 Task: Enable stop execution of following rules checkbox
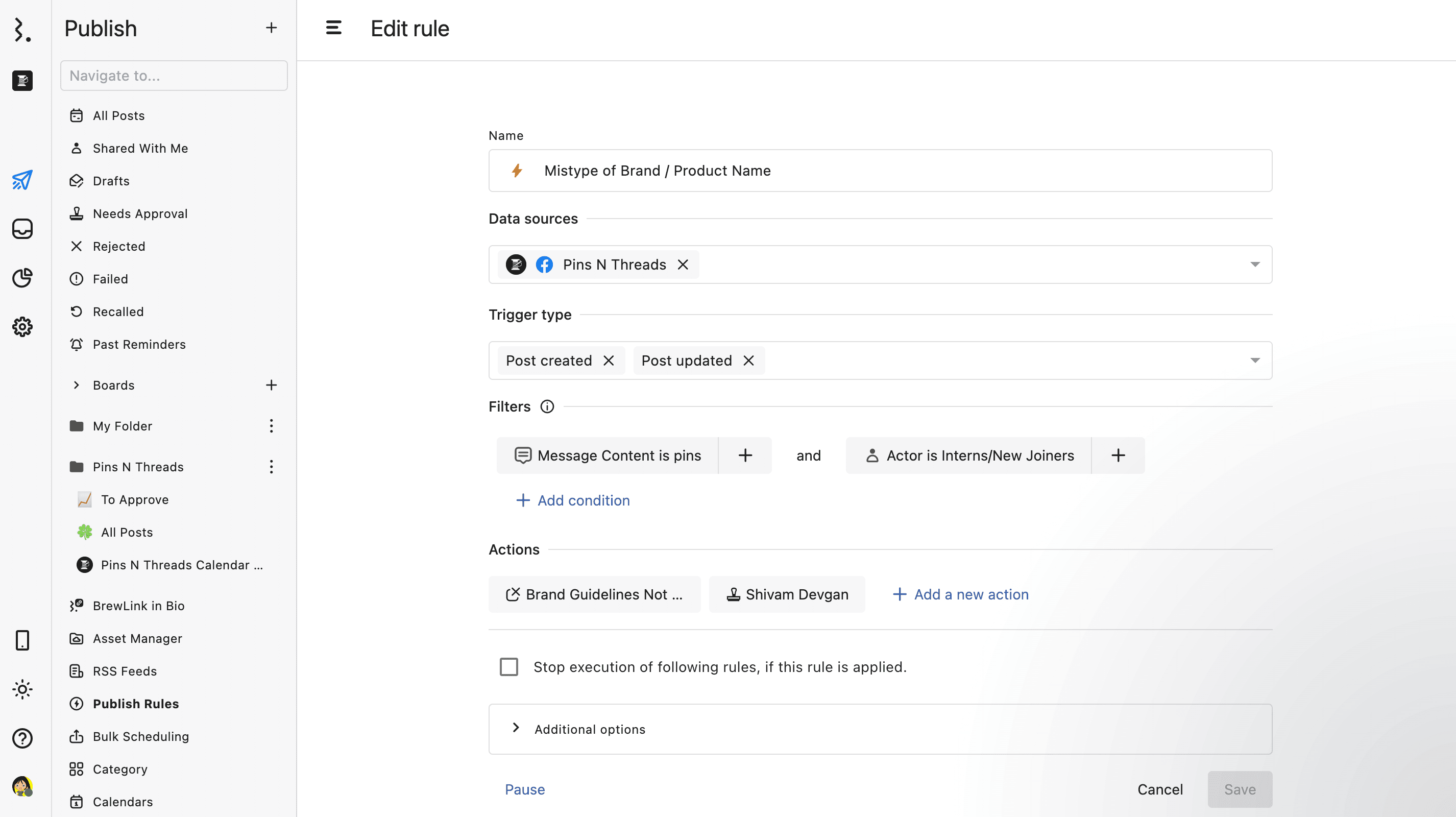pyautogui.click(x=508, y=666)
